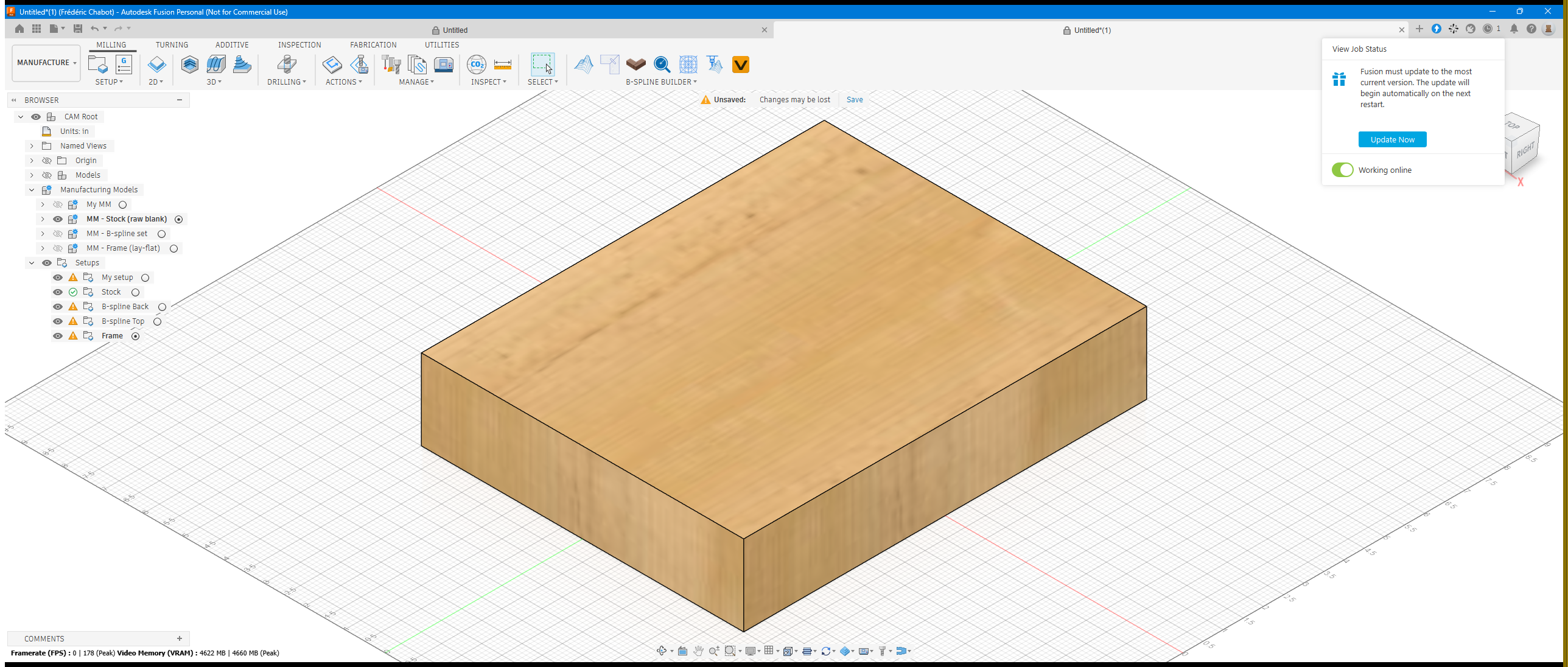Open a new design tab plus button
Viewport: 1568px width, 667px height.
point(1419,29)
